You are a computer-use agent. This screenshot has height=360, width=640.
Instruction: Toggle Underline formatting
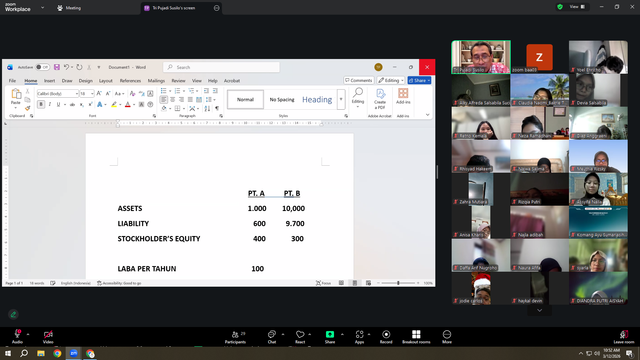pos(58,105)
